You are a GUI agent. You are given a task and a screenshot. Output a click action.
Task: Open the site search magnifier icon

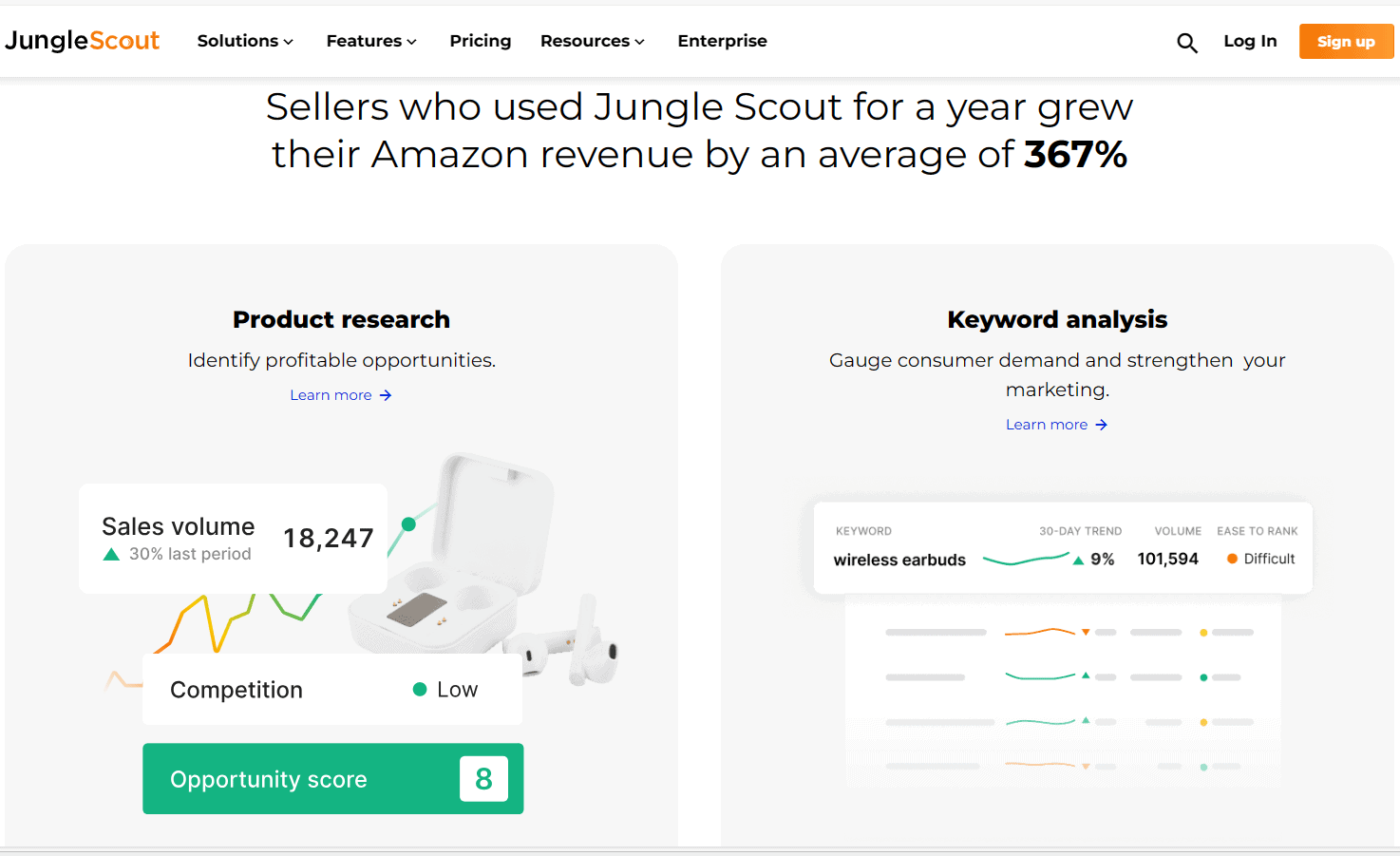[x=1186, y=43]
